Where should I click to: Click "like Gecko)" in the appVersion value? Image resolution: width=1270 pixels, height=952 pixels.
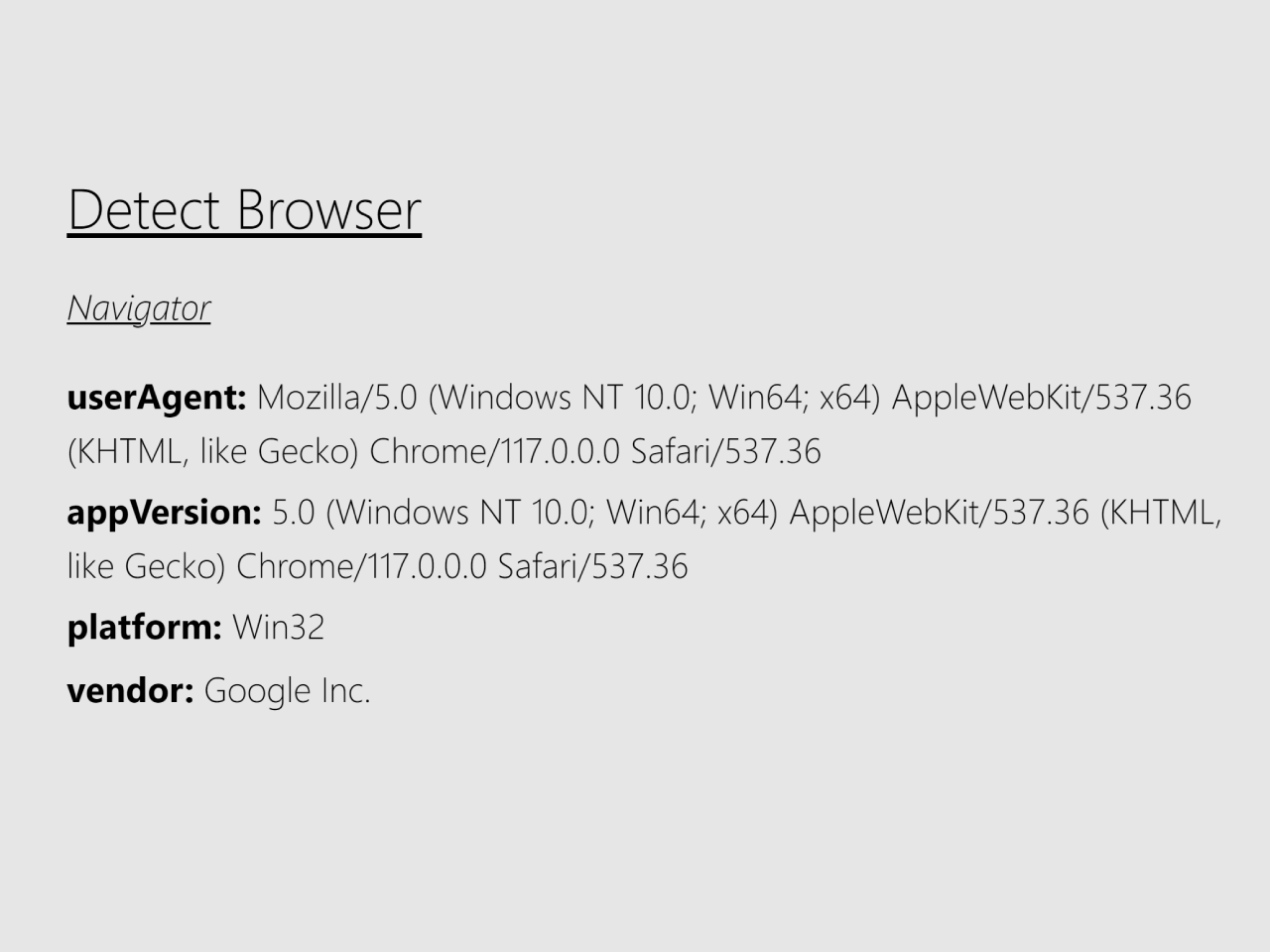pos(147,567)
